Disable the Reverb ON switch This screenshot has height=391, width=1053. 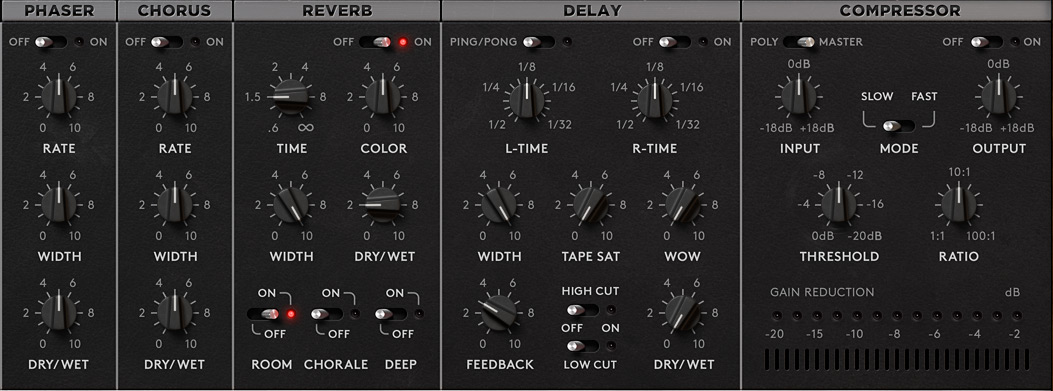click(375, 42)
